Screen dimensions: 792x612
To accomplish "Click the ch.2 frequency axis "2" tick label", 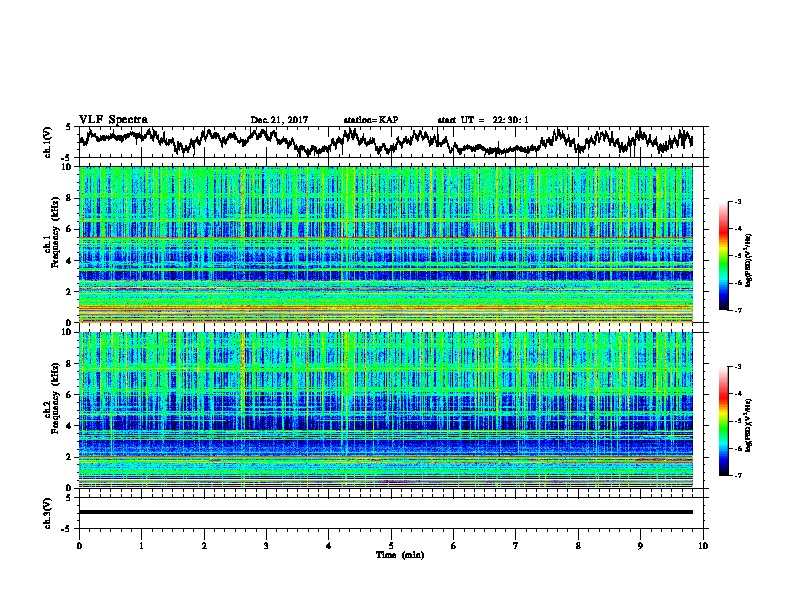I will [69, 457].
